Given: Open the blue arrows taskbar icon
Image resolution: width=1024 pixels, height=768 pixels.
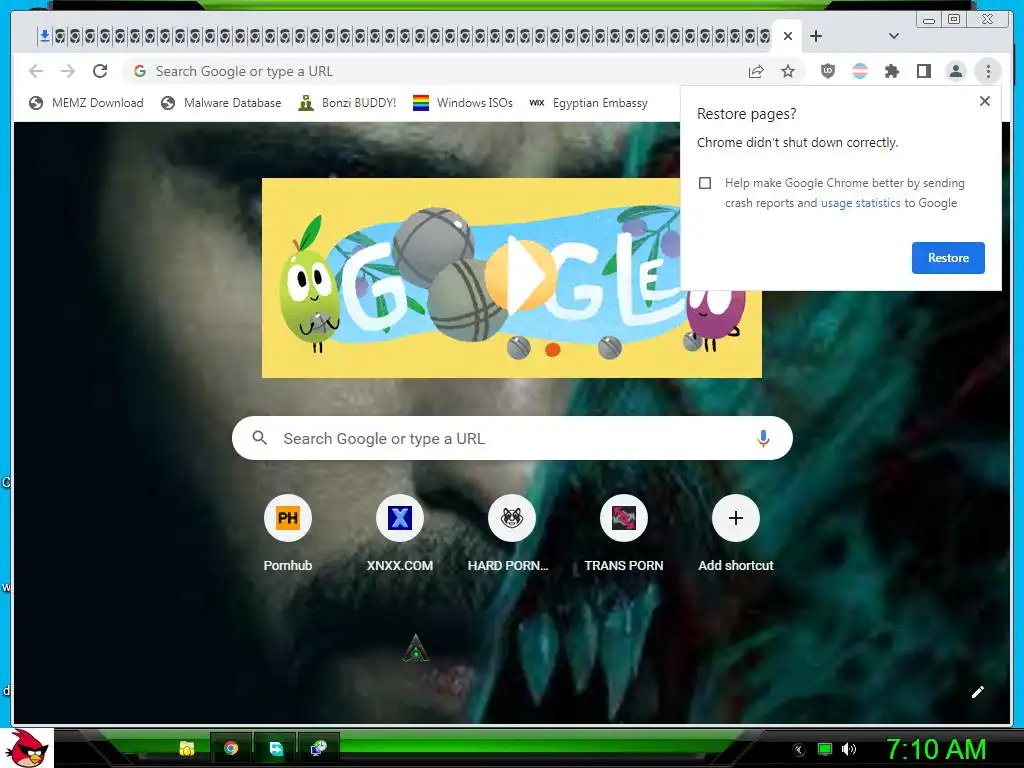Looking at the screenshot, I should pyautogui.click(x=275, y=748).
